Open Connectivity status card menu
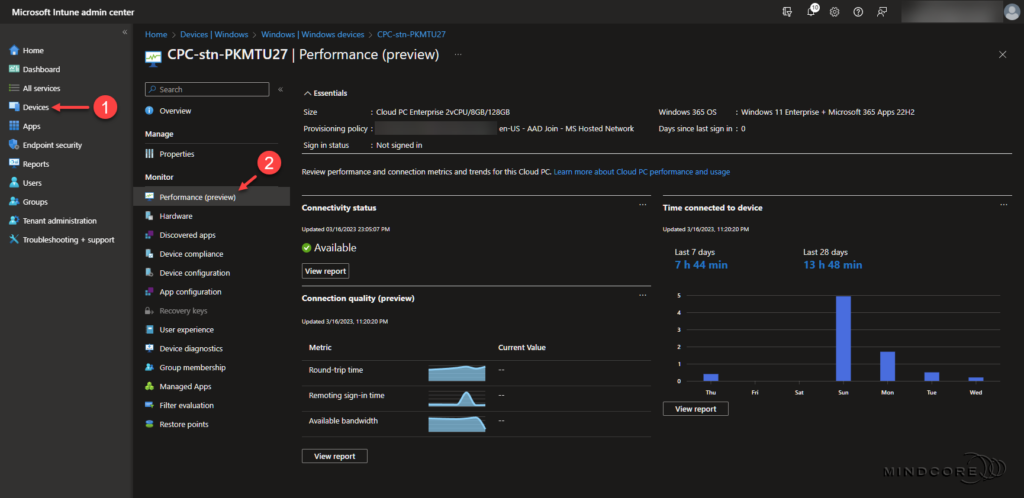This screenshot has width=1024, height=498. 643,204
